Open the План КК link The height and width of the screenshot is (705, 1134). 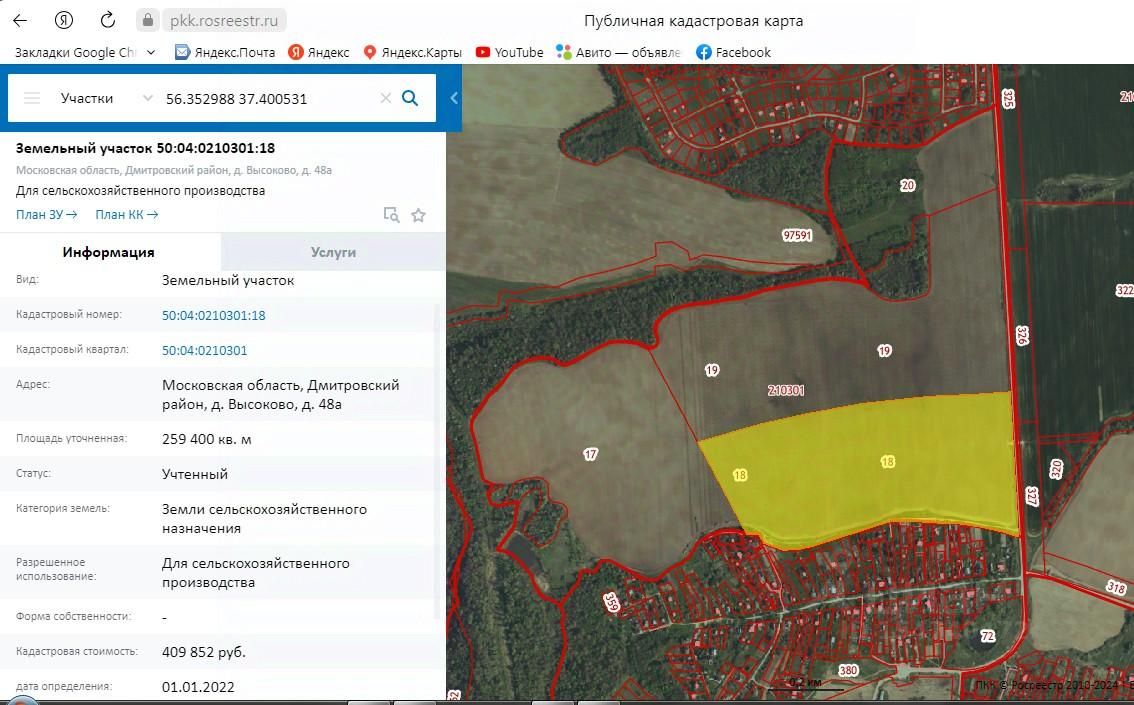127,214
